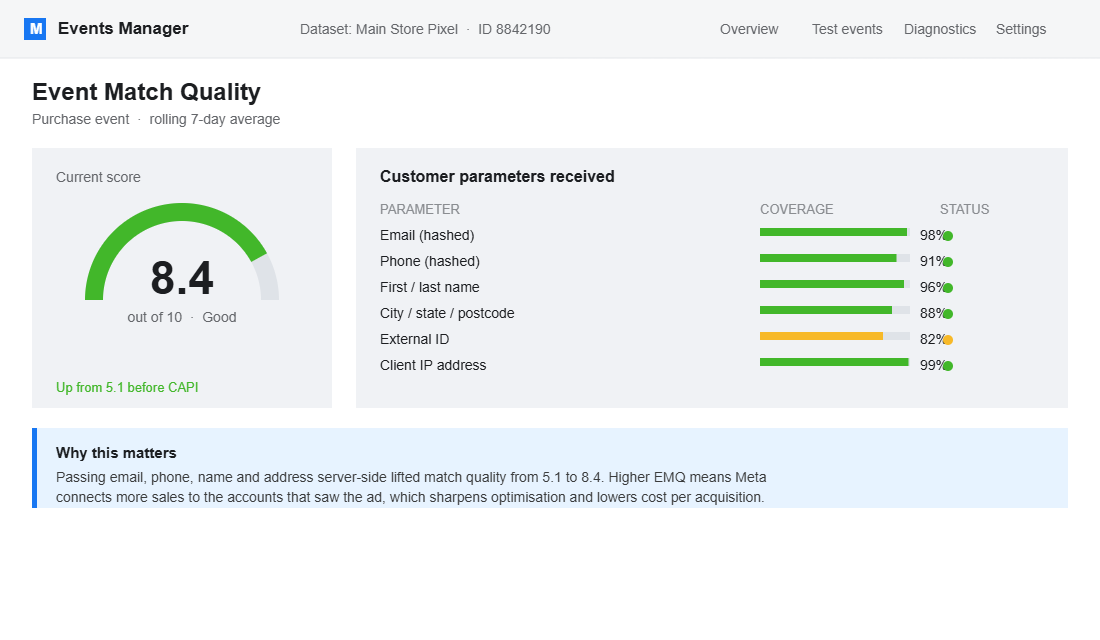1100x640 pixels.
Task: Click the External ID orange coverage bar
Action: click(835, 336)
